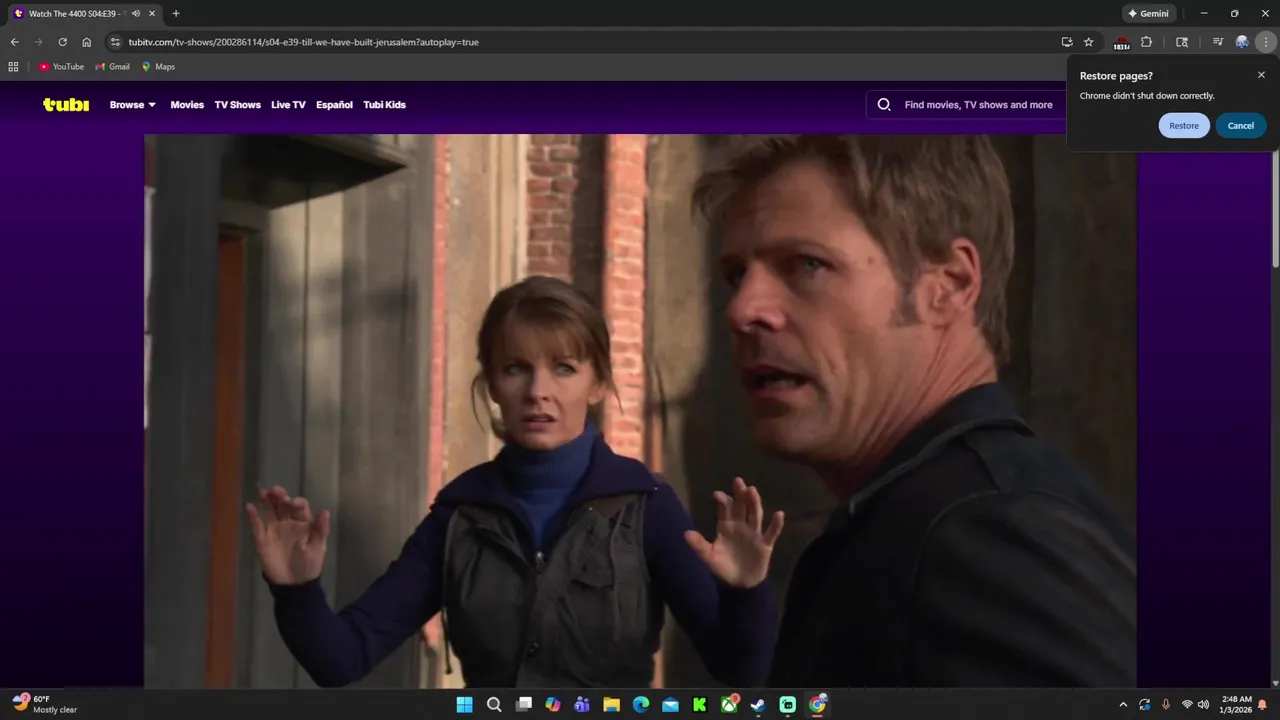
Task: Open the Chrome home page
Action: click(87, 42)
